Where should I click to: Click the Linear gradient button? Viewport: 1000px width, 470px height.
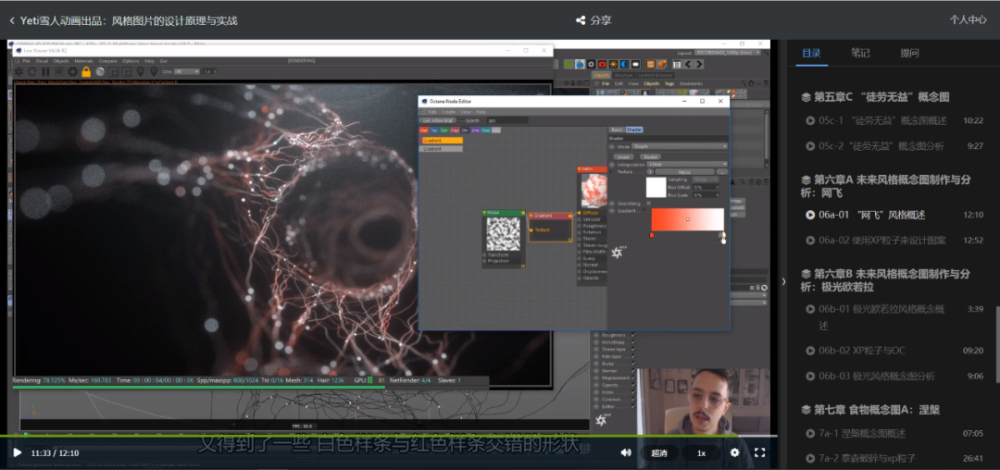[x=623, y=157]
